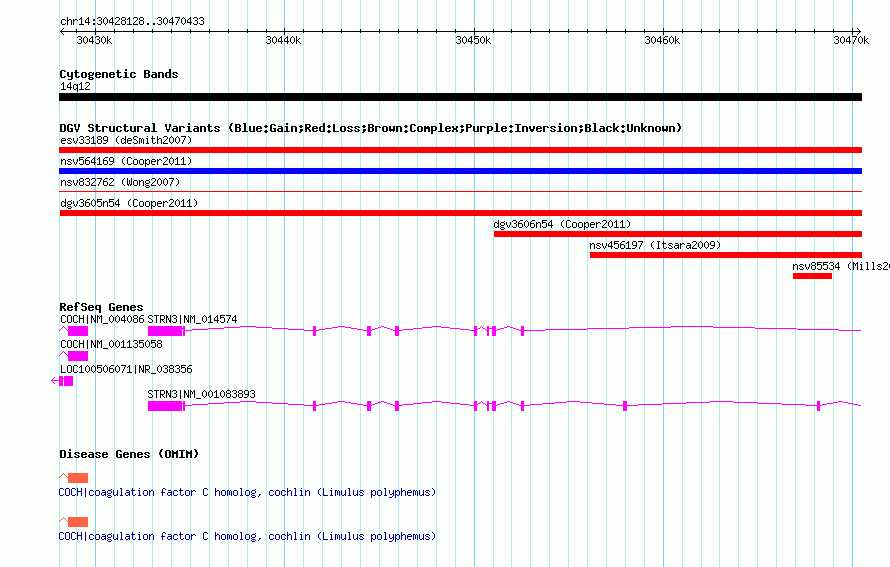The image size is (890, 567).
Task: Click the RefSeq Genes track title
Action: click(x=101, y=307)
